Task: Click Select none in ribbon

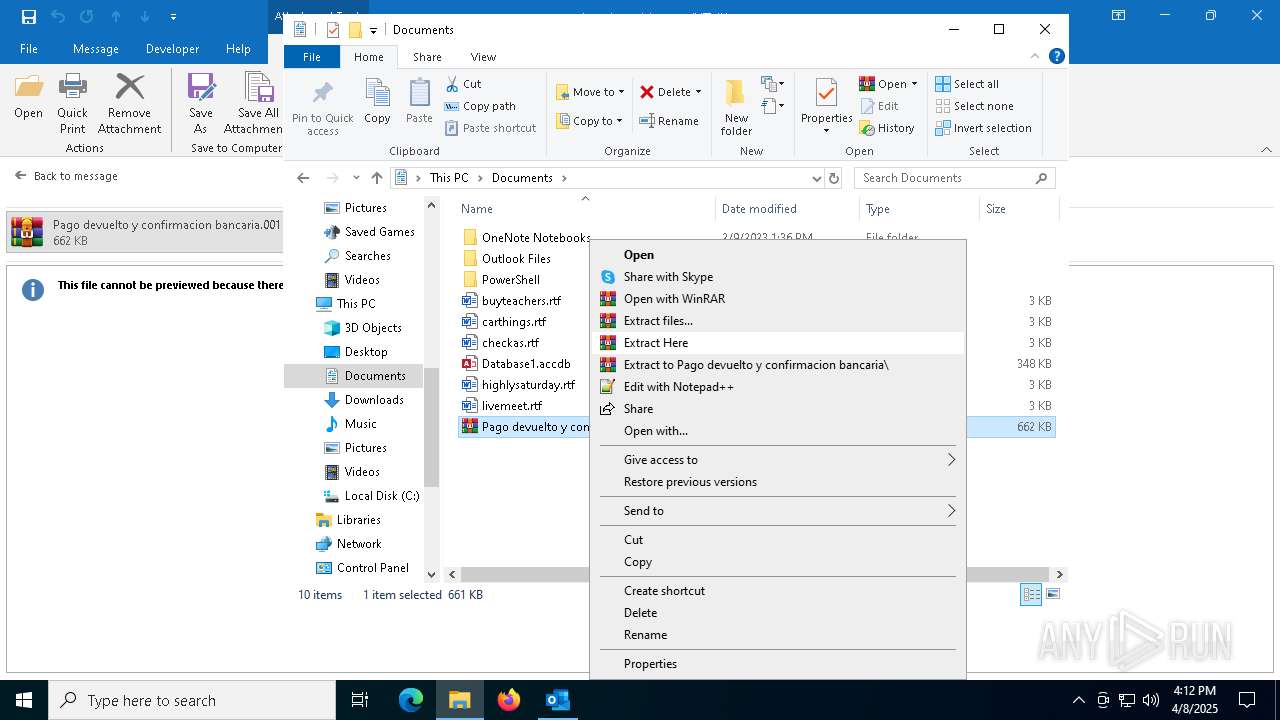Action: (975, 106)
